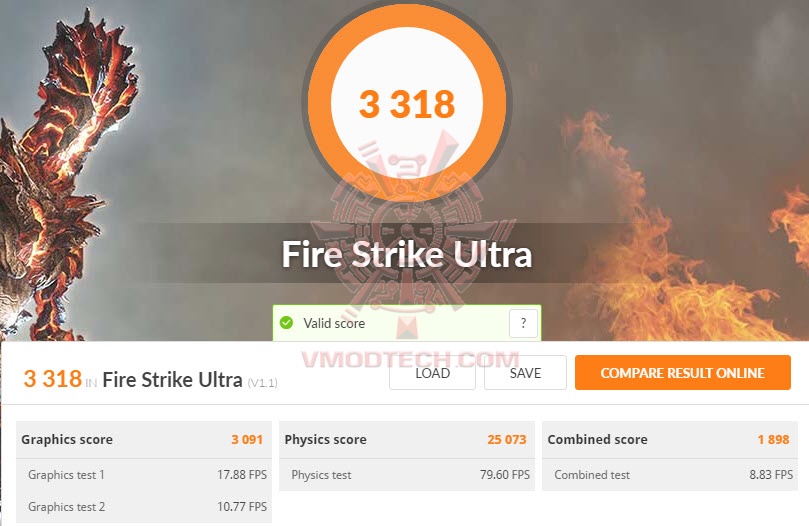
Task: Click the Combined test row
Action: click(670, 475)
